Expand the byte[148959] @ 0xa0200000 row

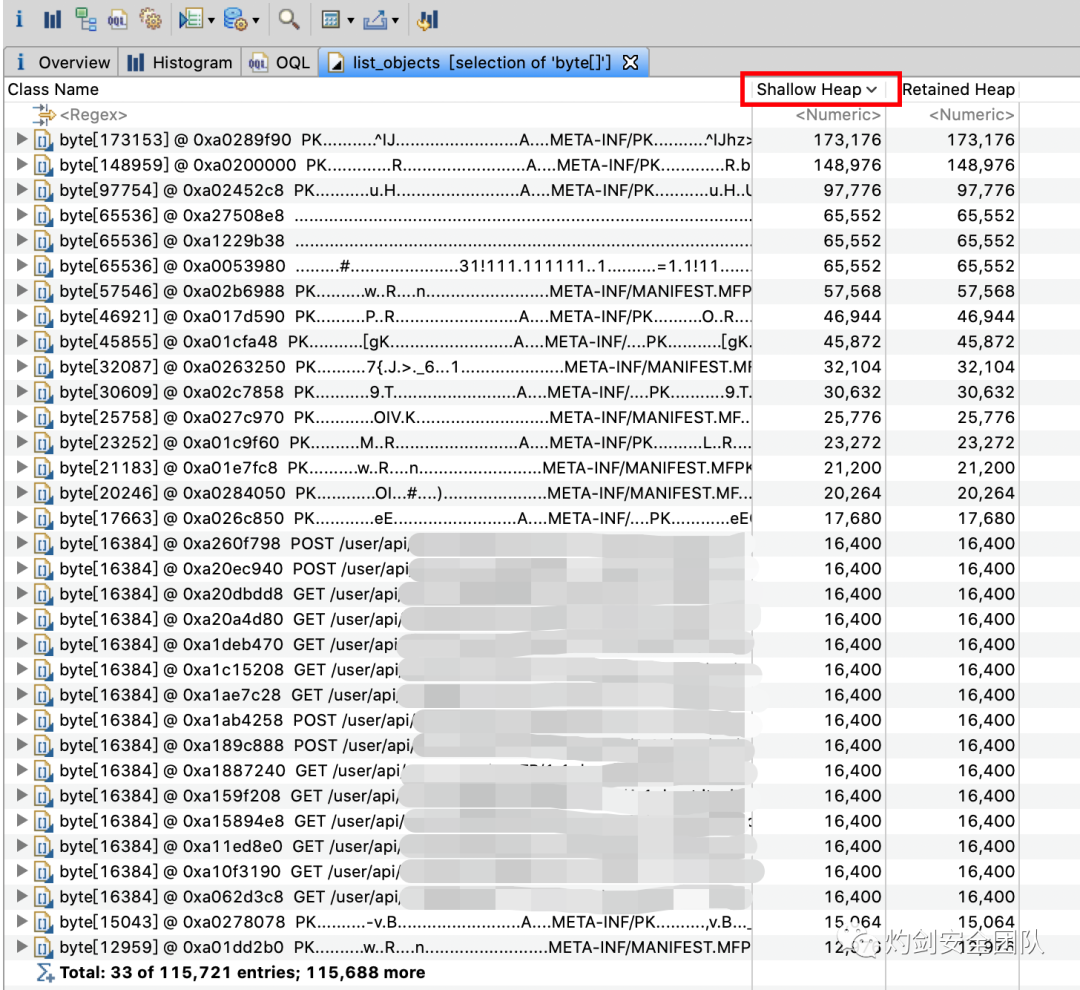click(x=21, y=165)
